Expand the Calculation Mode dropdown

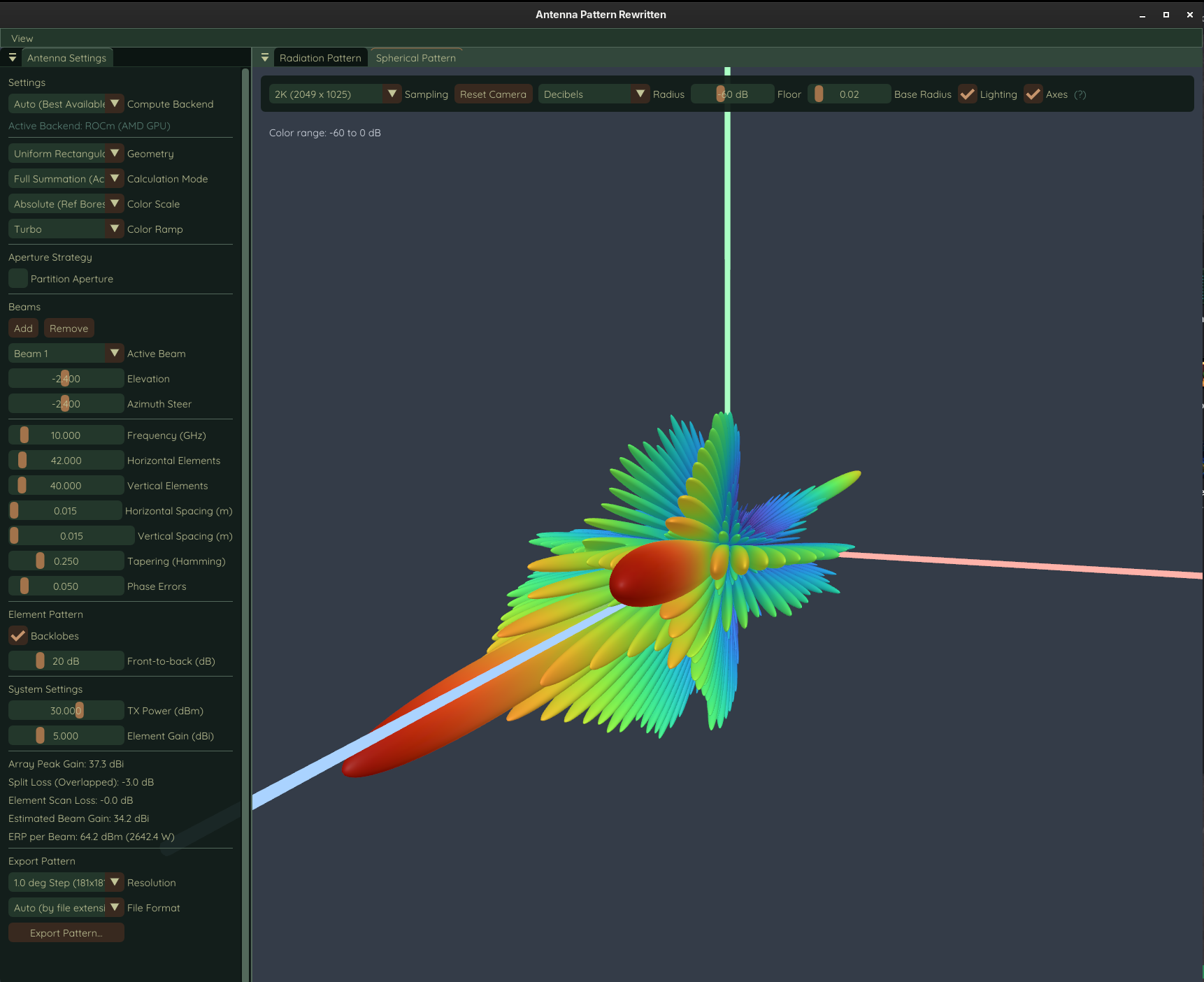[x=66, y=178]
